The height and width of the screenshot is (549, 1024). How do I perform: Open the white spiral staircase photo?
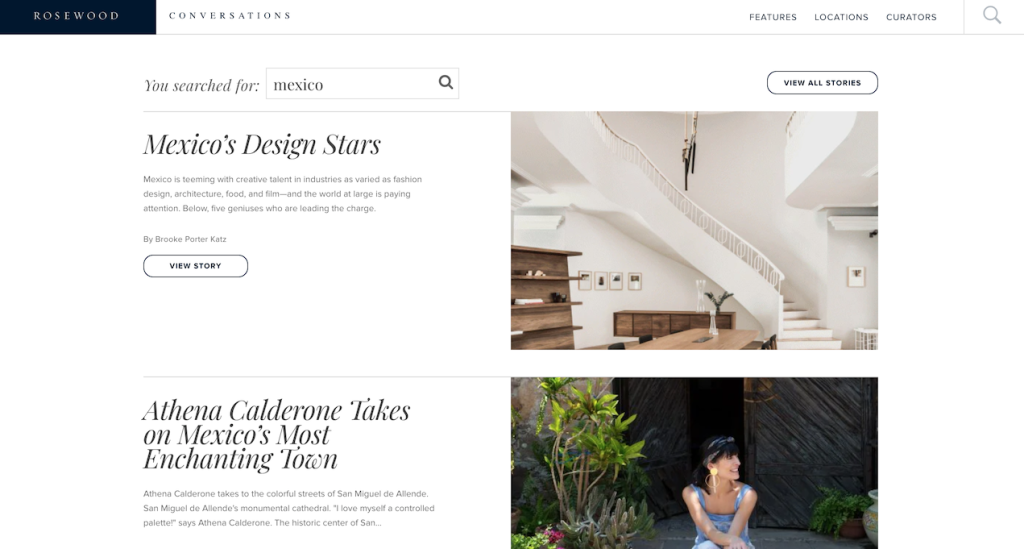click(x=694, y=230)
